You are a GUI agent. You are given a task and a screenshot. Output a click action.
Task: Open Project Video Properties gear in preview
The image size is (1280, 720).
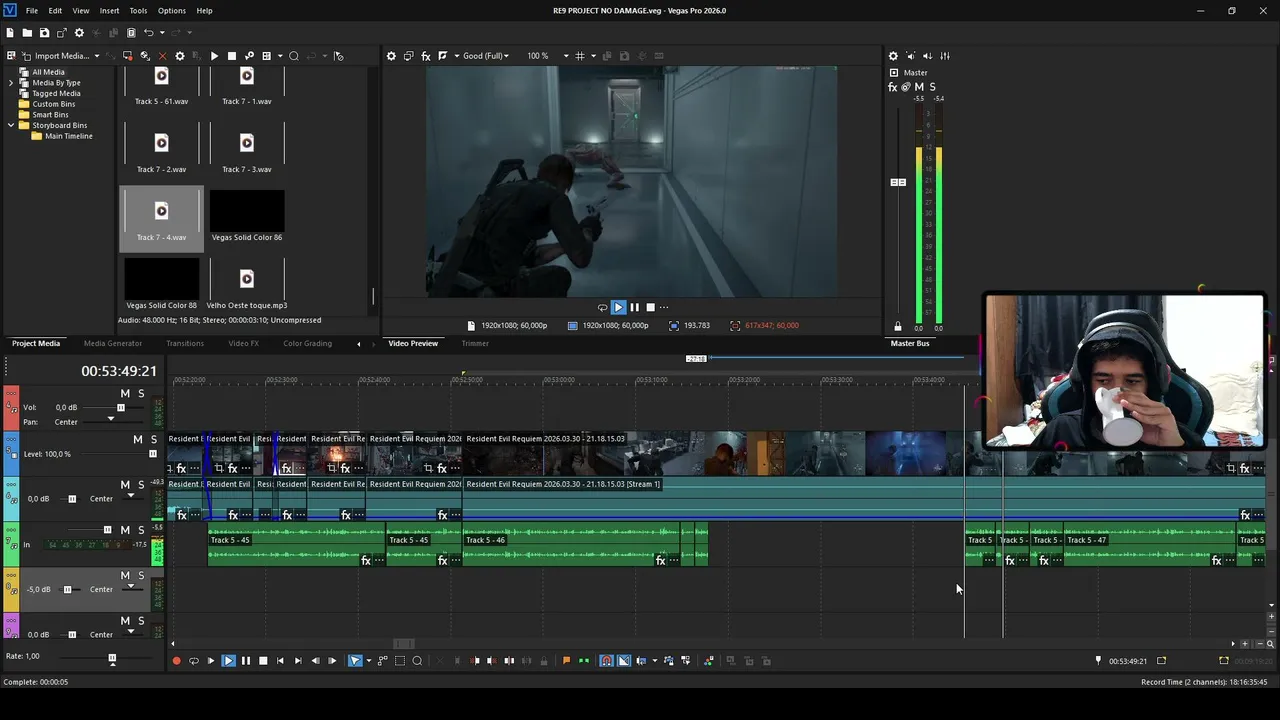tap(391, 56)
